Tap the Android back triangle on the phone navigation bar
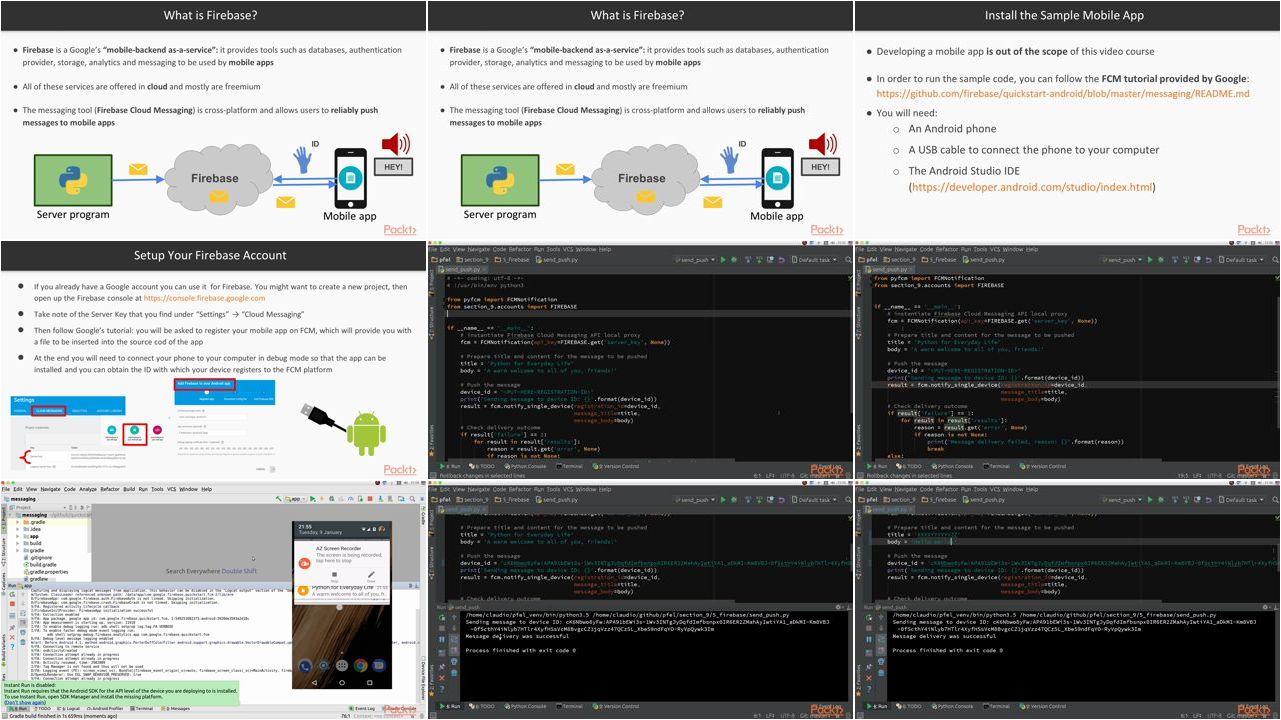 click(314, 682)
